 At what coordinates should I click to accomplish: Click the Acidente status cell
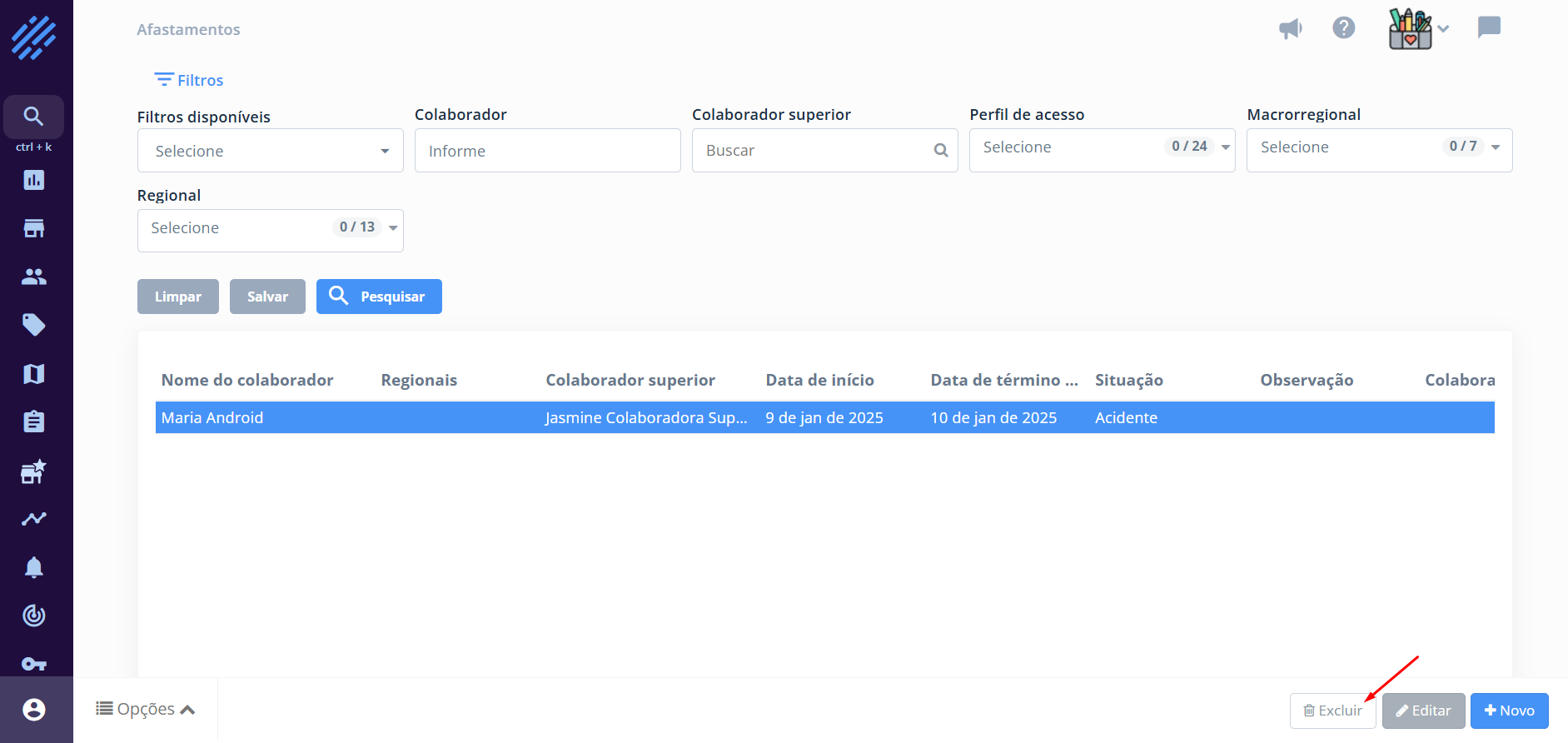[x=1126, y=417]
